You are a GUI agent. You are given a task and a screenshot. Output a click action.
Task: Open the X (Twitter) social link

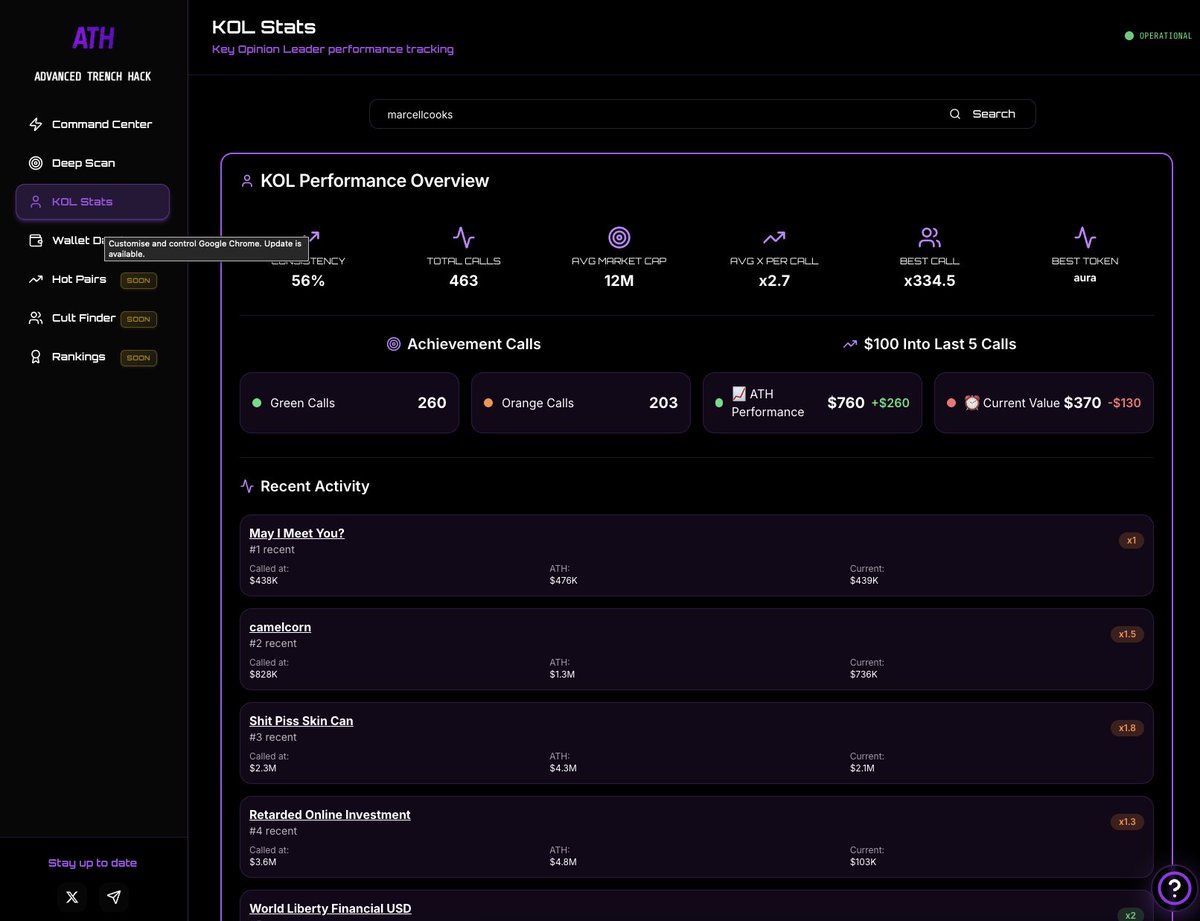72,897
